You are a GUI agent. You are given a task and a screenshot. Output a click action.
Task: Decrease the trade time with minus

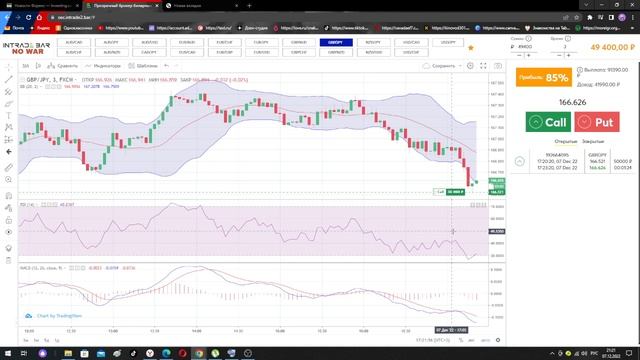click(x=559, y=55)
